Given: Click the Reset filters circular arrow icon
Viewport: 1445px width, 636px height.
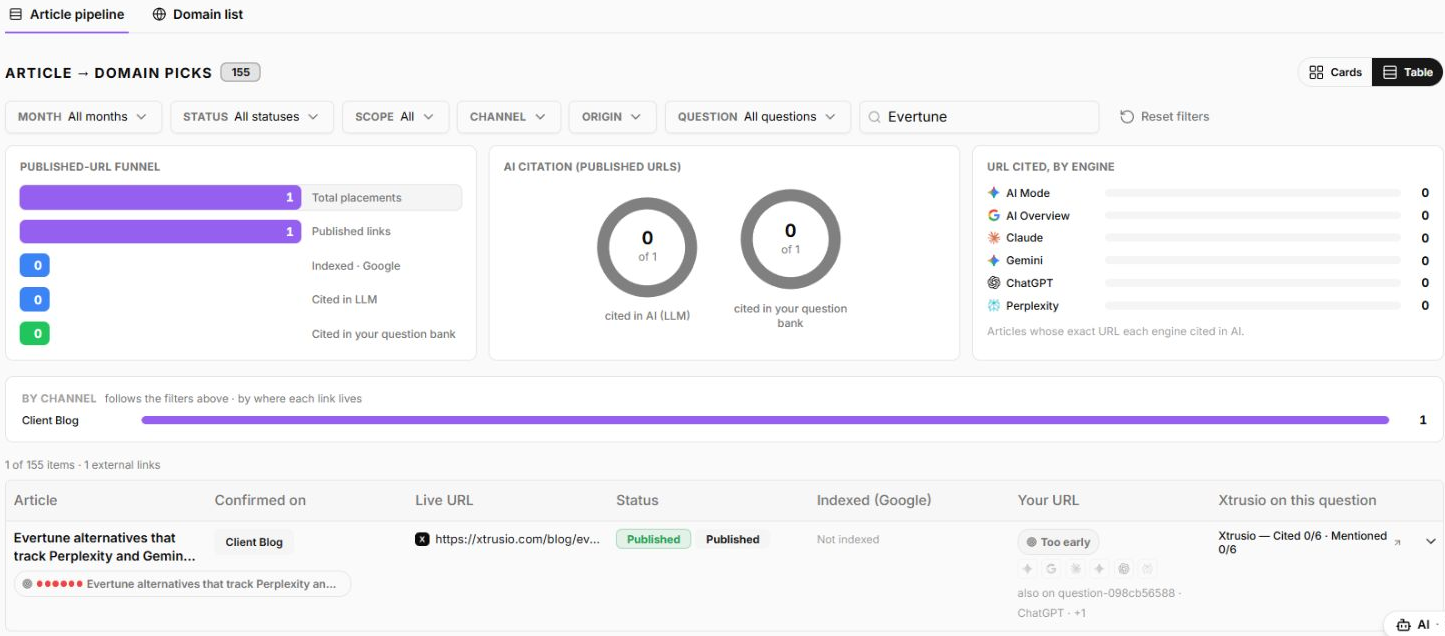Looking at the screenshot, I should click(x=1127, y=117).
